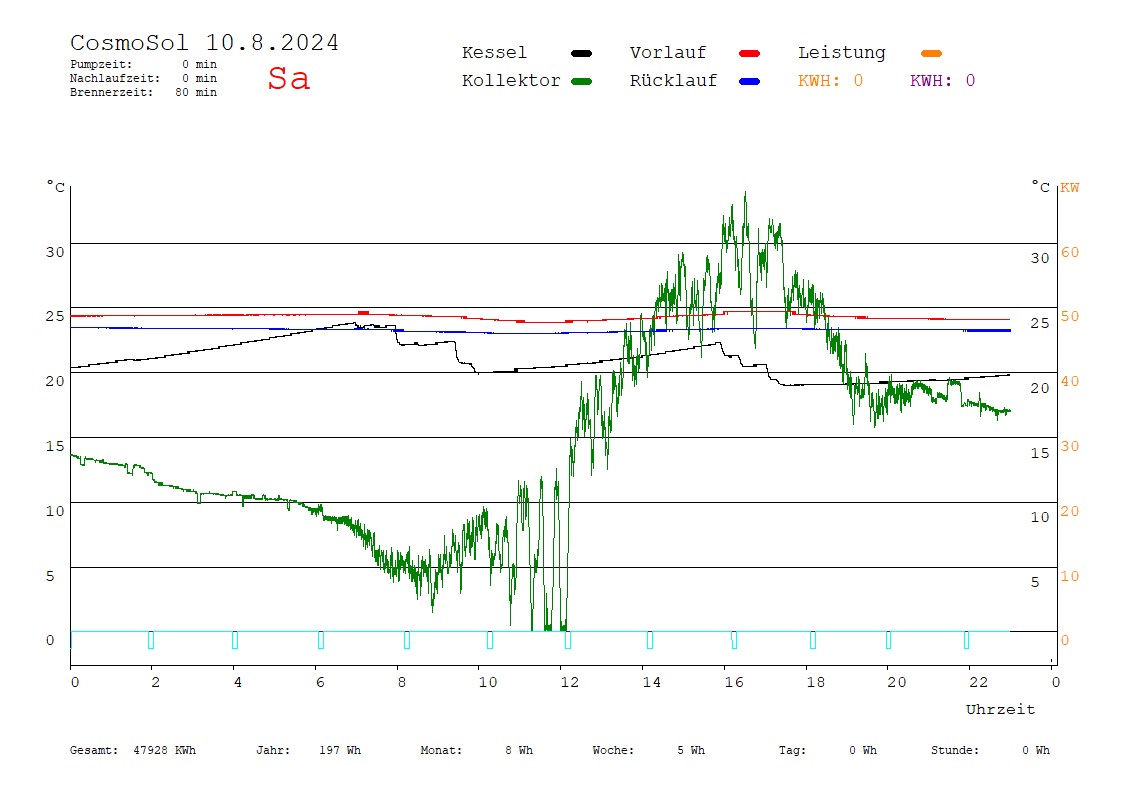
Task: Click the black Kessel legend swatch
Action: 581,53
